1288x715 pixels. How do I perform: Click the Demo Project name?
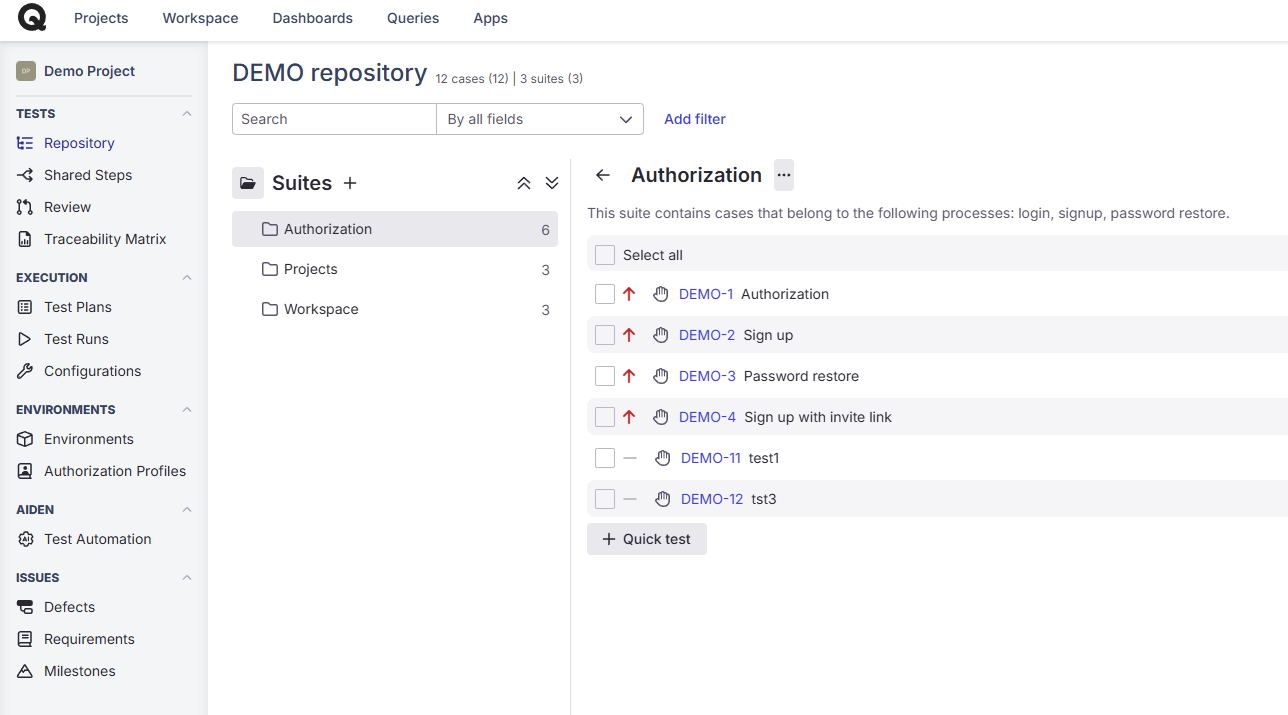click(90, 71)
